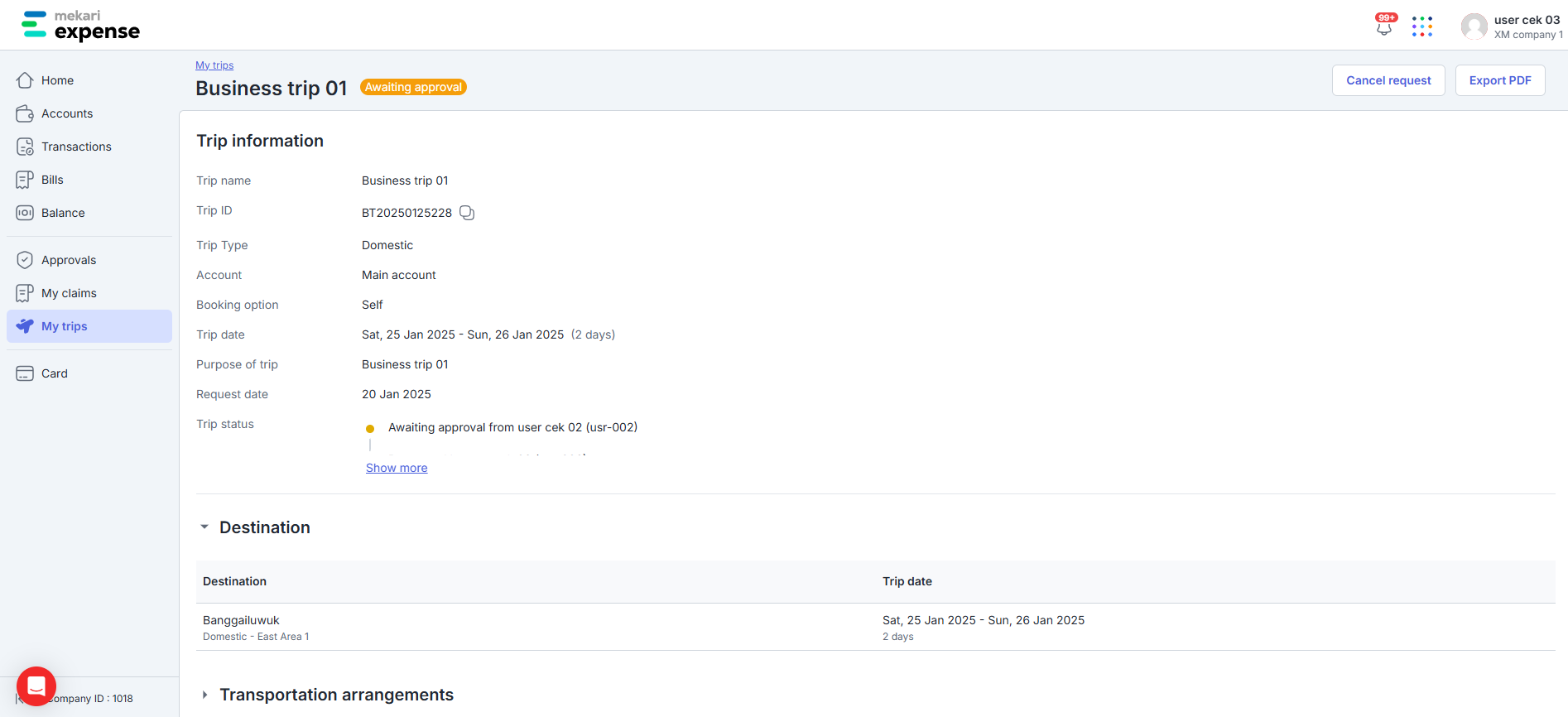Click the user profile avatar

pos(1474,26)
